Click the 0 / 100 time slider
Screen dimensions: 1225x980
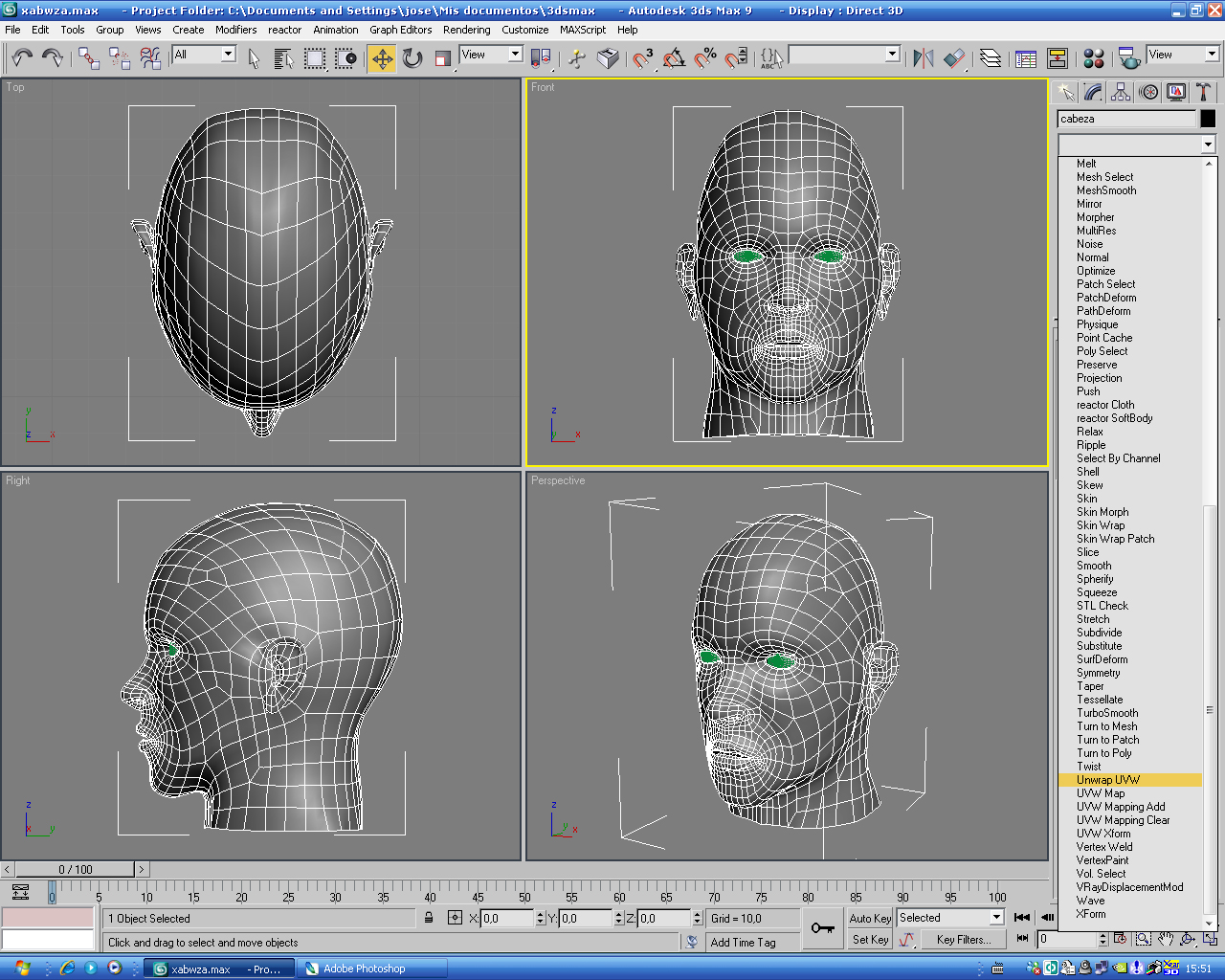pyautogui.click(x=76, y=870)
